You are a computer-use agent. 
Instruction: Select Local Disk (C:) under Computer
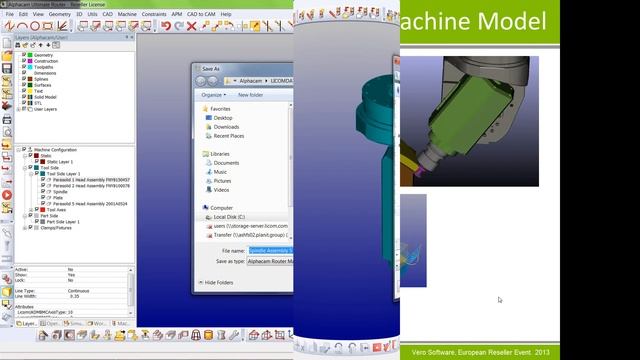coord(229,217)
